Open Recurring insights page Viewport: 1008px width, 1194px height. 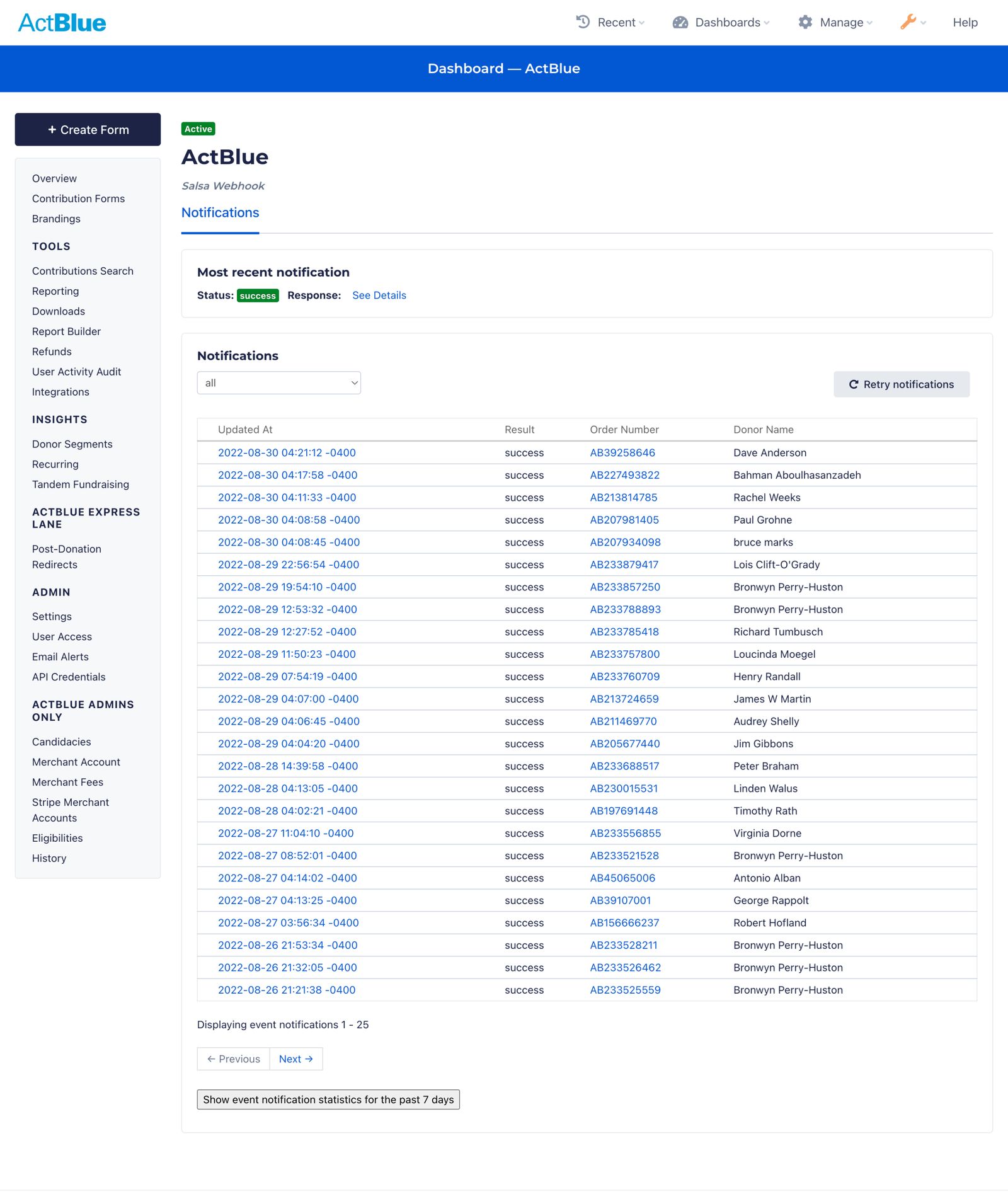(x=55, y=465)
